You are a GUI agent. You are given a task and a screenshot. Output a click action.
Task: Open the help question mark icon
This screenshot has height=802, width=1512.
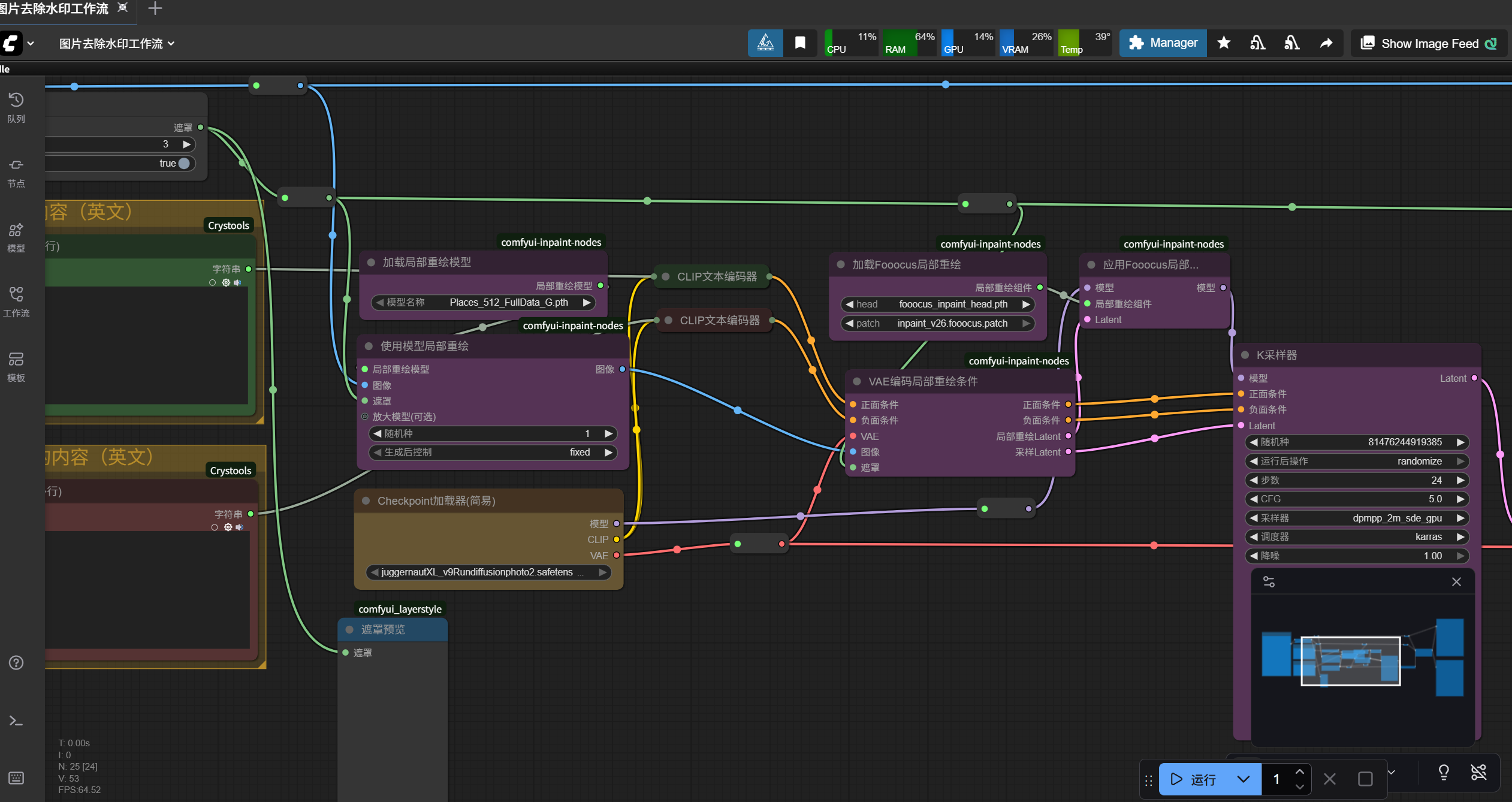click(16, 662)
